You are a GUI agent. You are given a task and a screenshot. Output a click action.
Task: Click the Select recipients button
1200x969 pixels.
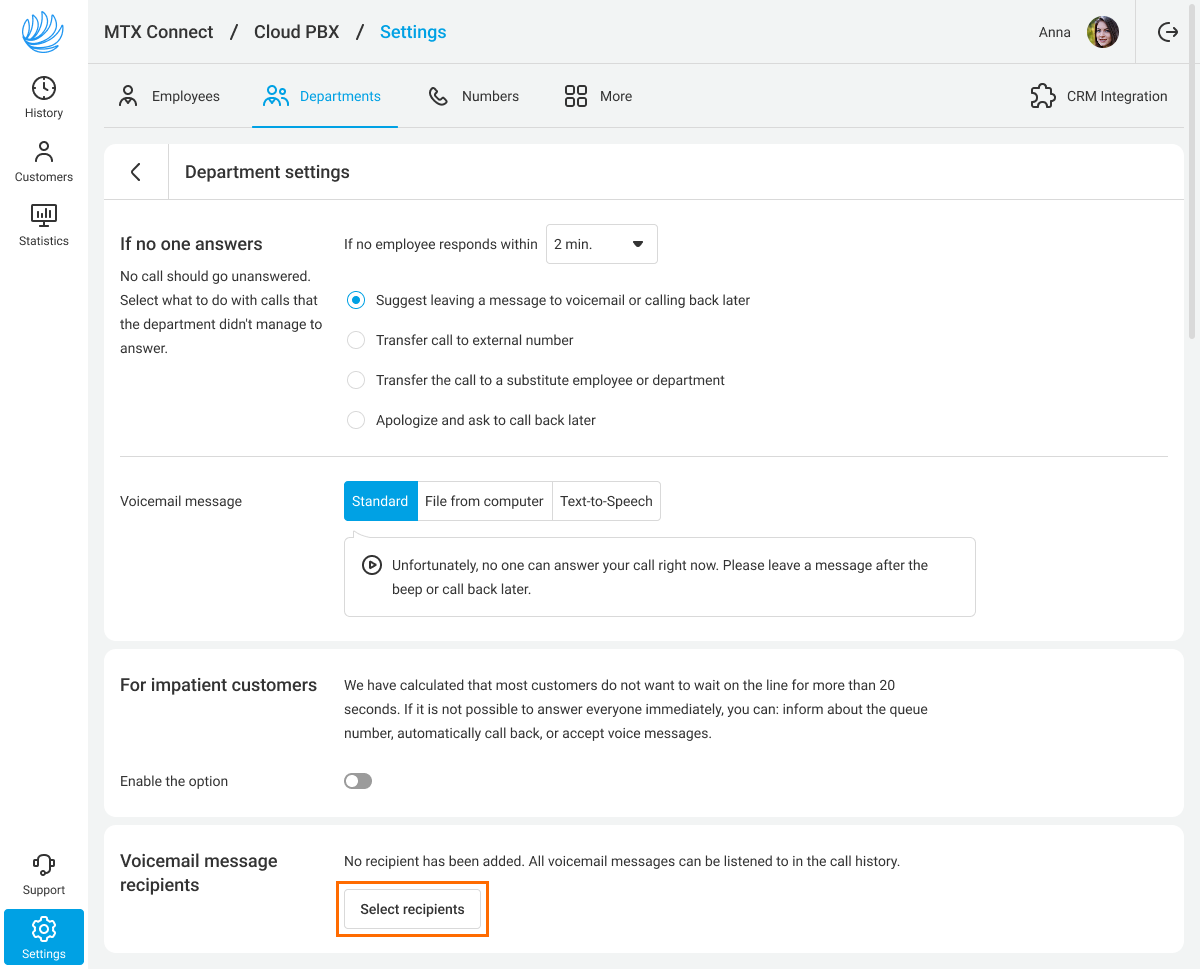412,909
